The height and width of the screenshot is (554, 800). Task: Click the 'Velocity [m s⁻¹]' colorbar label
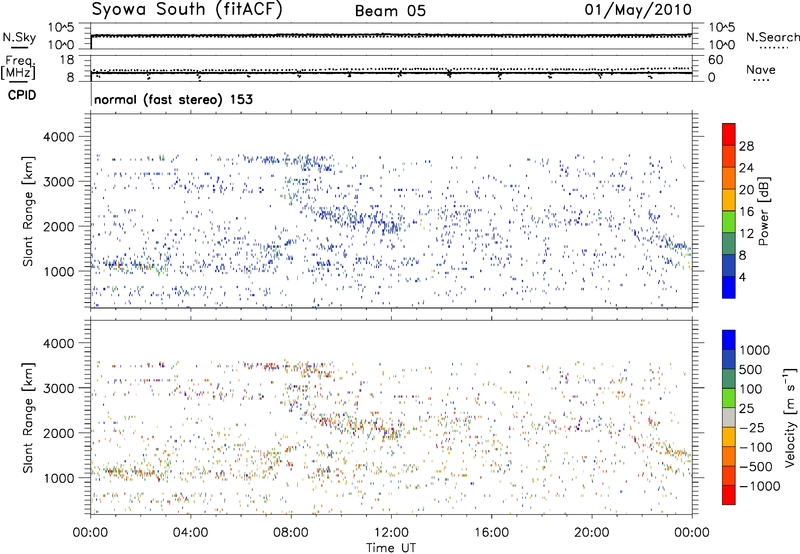(790, 417)
